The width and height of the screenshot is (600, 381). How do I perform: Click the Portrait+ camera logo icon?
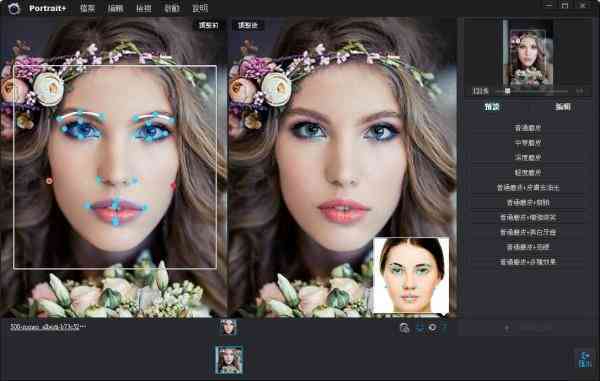click(x=14, y=8)
